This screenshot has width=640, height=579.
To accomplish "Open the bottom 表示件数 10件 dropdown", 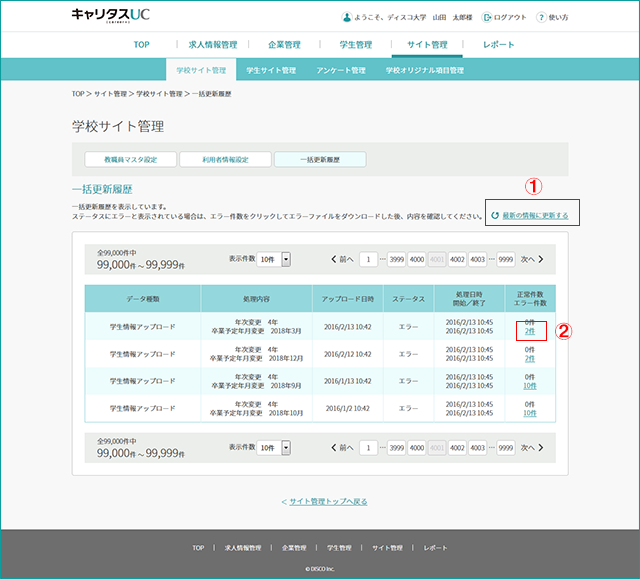I will 273,448.
